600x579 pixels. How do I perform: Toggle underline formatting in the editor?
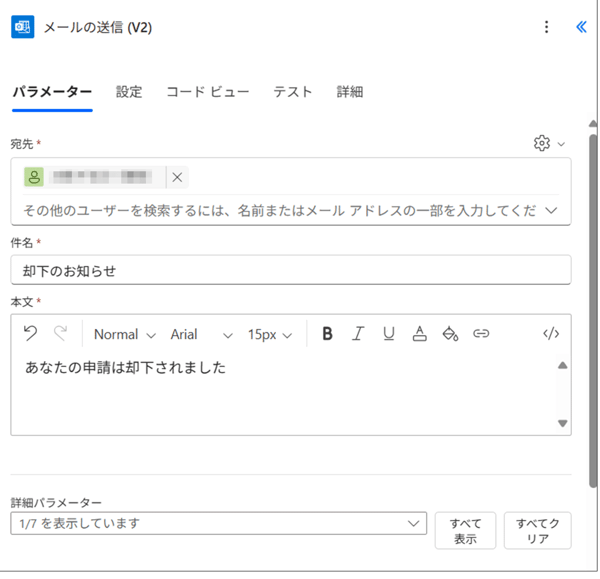389,334
